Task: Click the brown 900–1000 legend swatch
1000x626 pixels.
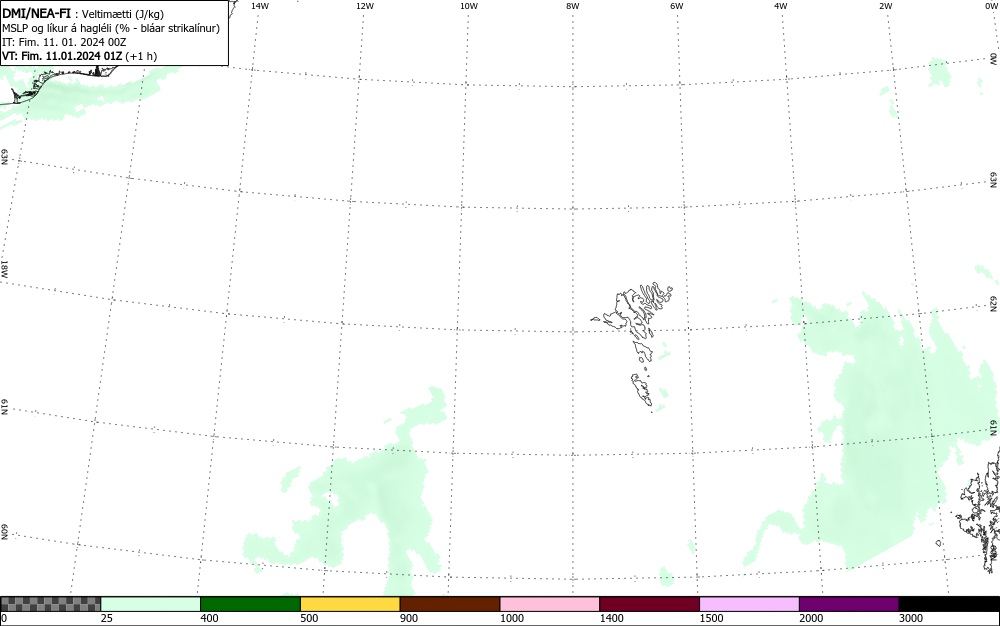Action: point(450,604)
